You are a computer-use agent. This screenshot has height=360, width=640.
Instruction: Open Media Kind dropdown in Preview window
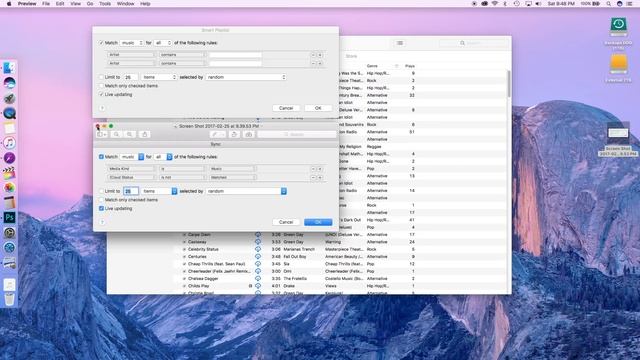[x=131, y=169]
